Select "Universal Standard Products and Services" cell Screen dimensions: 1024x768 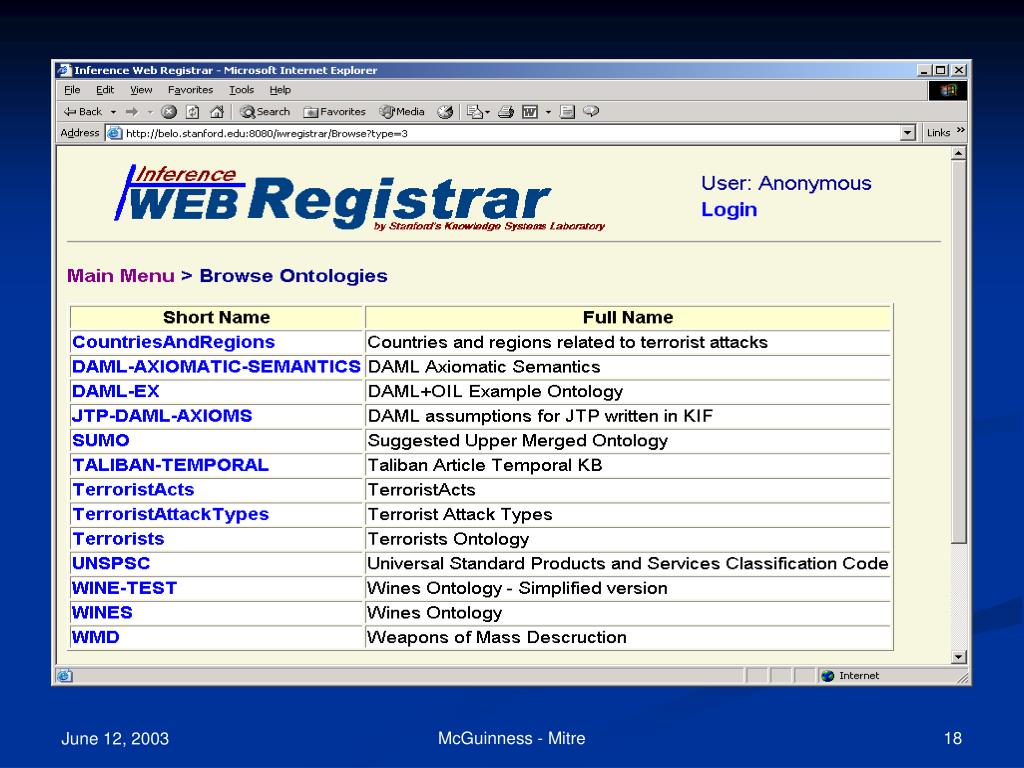click(628, 564)
